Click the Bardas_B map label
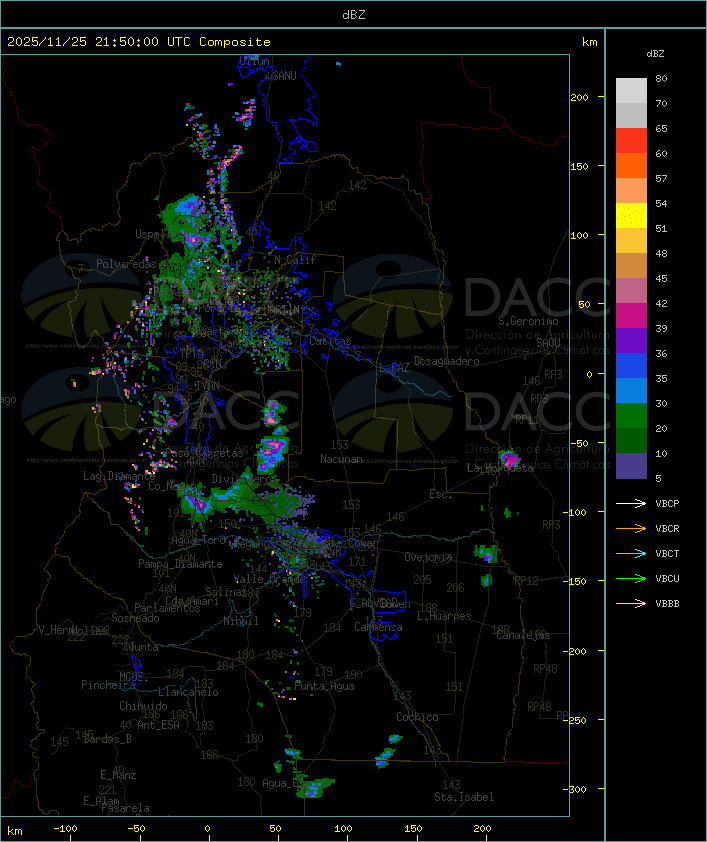 pos(107,739)
